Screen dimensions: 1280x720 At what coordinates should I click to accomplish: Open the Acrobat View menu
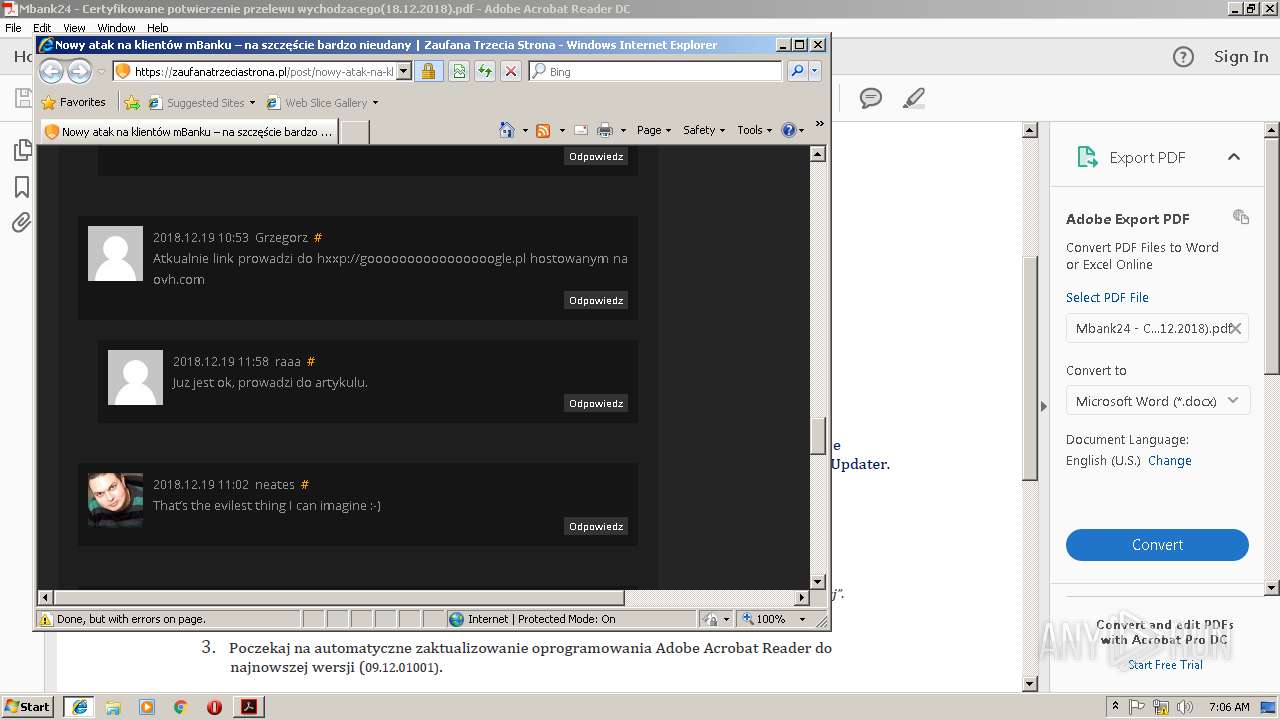pos(74,28)
